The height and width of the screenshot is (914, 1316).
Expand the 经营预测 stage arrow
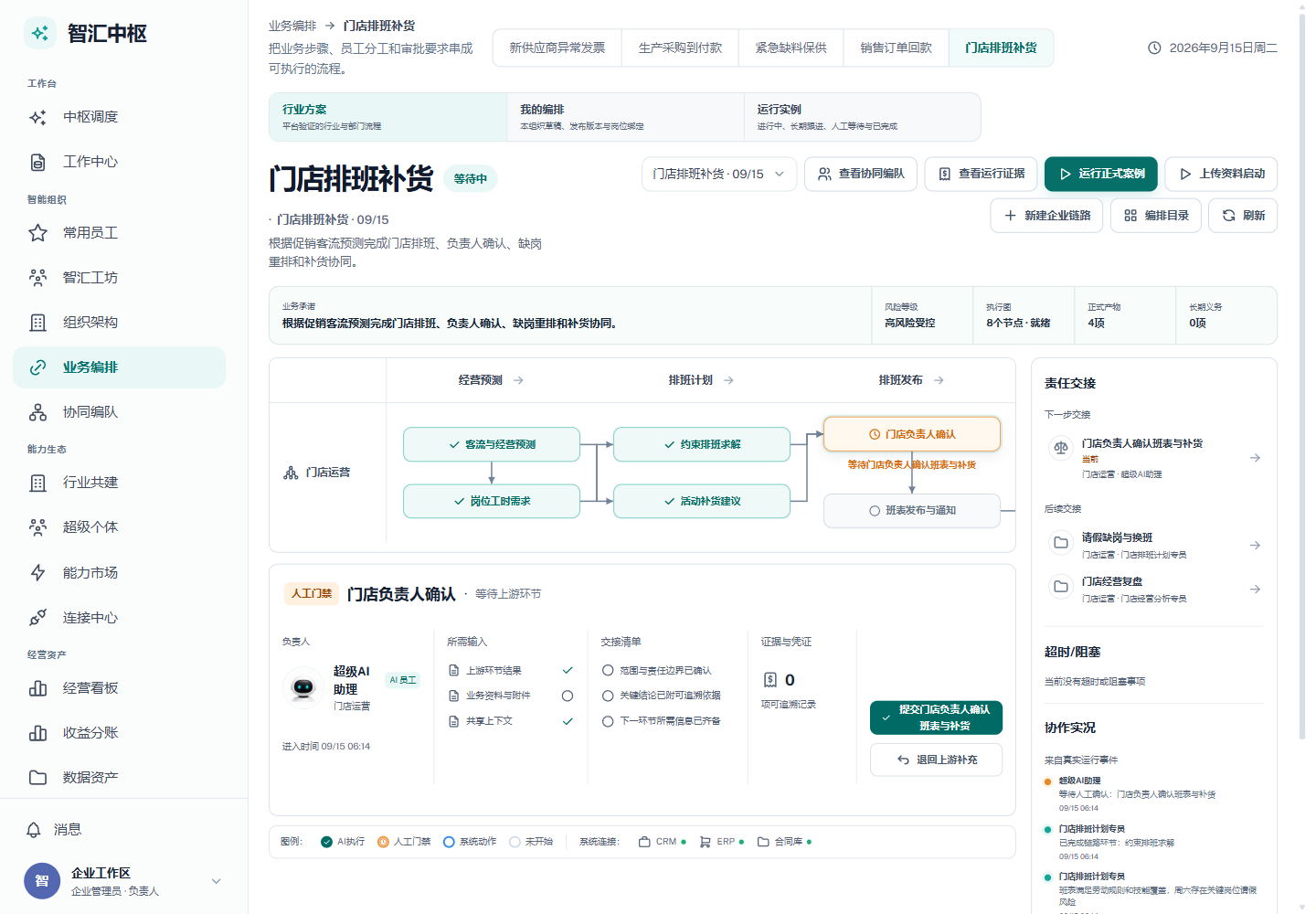click(x=519, y=380)
